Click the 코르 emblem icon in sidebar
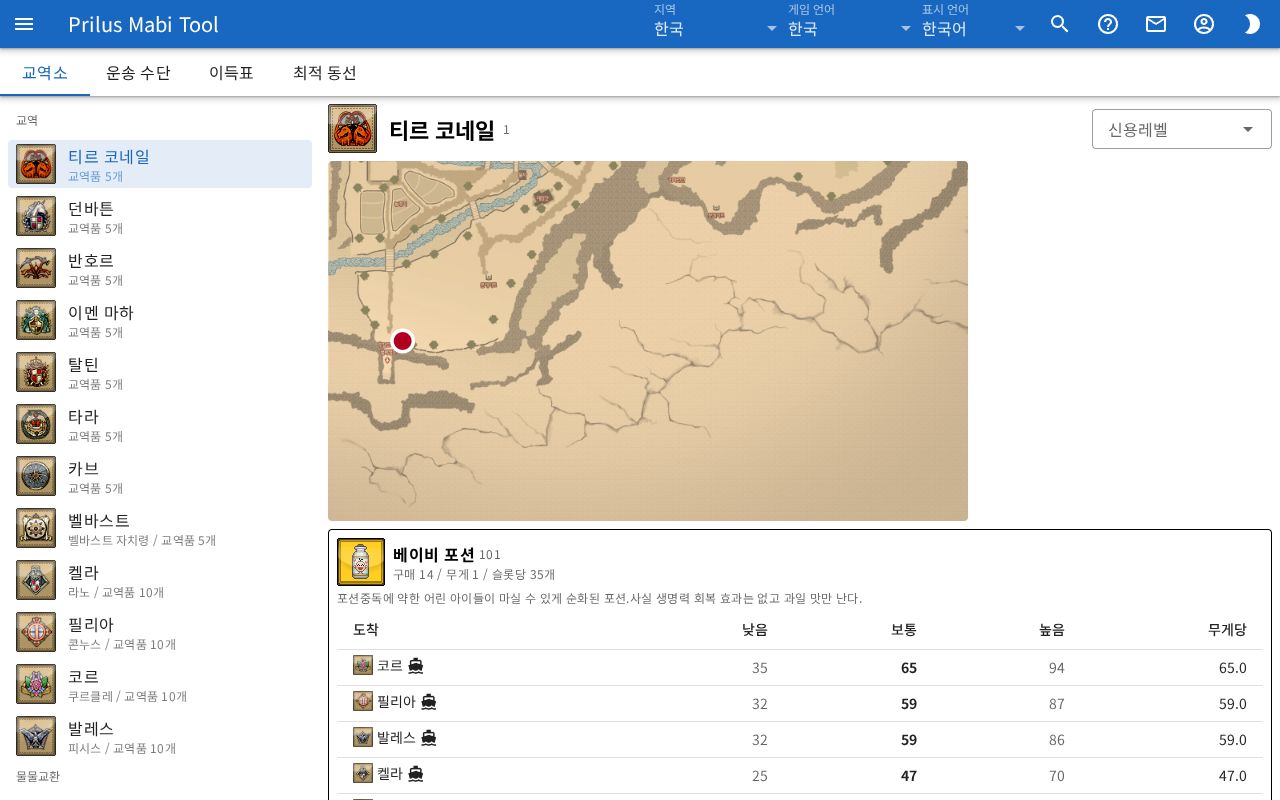Screen dimensions: 1280x800 36,684
